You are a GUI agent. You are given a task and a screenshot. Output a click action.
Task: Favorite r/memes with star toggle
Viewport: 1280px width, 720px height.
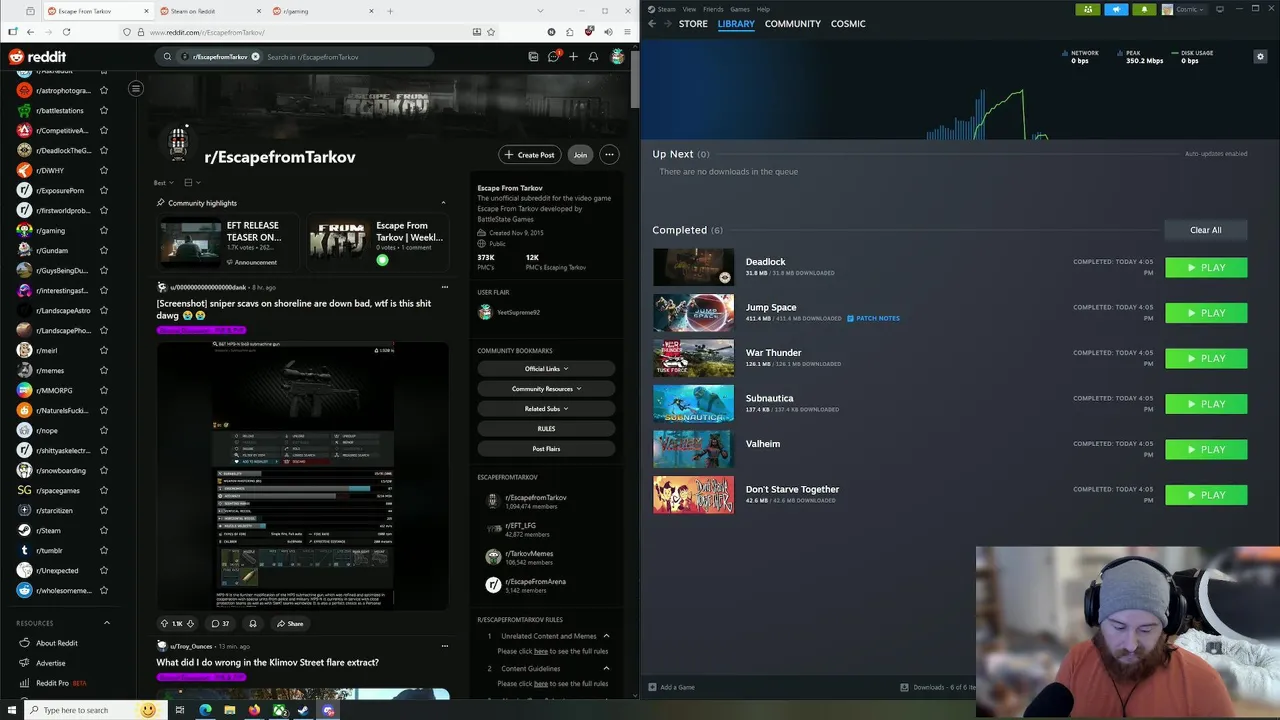(104, 370)
